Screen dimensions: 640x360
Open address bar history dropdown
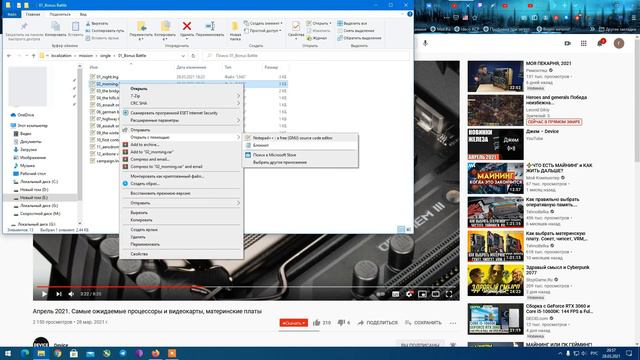[x=183, y=56]
